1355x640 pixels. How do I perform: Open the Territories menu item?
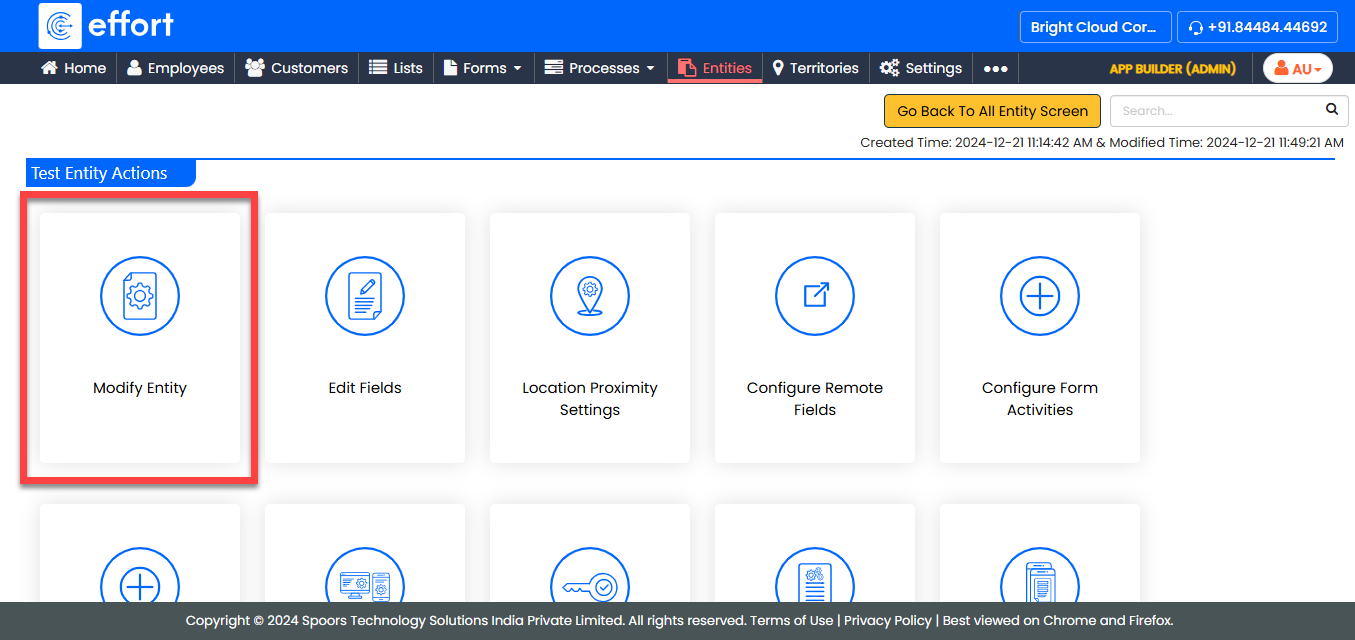coord(815,68)
